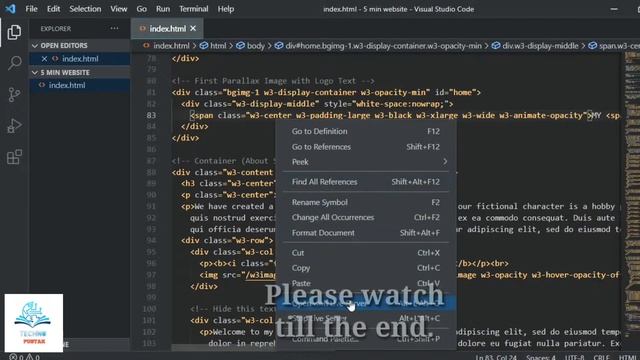This screenshot has height=360, width=640.
Task: Click the EXPLORER panel title
Action: coord(56,29)
